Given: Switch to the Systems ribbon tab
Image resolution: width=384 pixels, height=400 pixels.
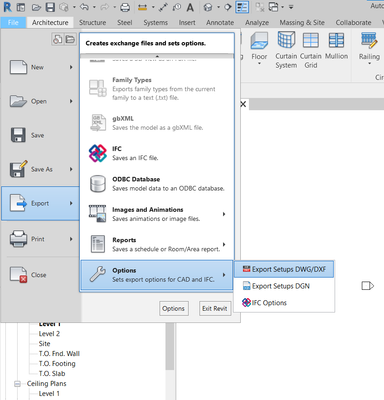Looking at the screenshot, I should tap(155, 23).
